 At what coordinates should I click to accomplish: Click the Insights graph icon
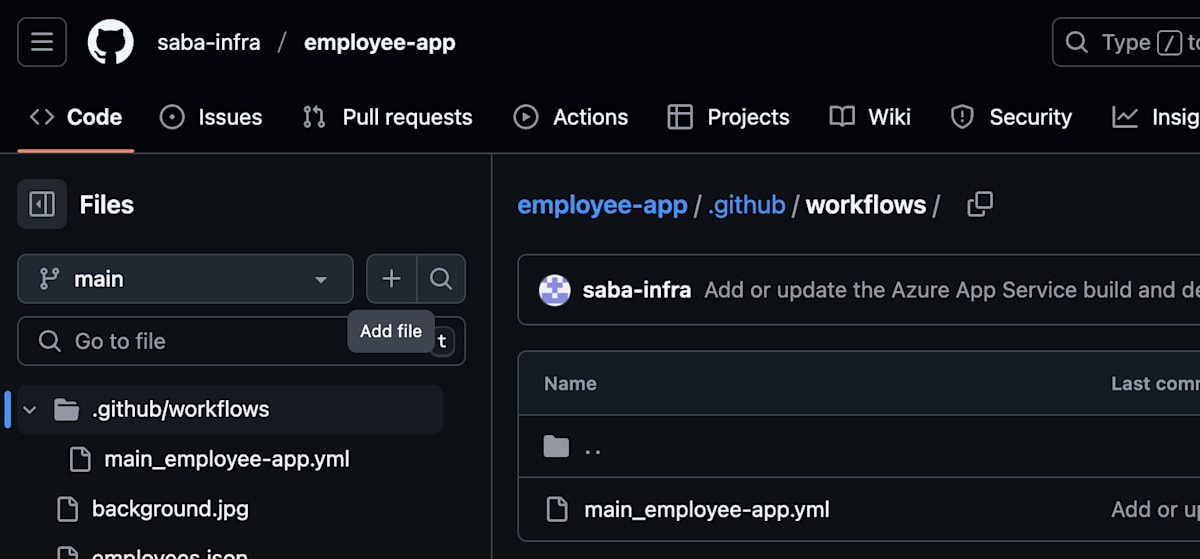point(1125,117)
